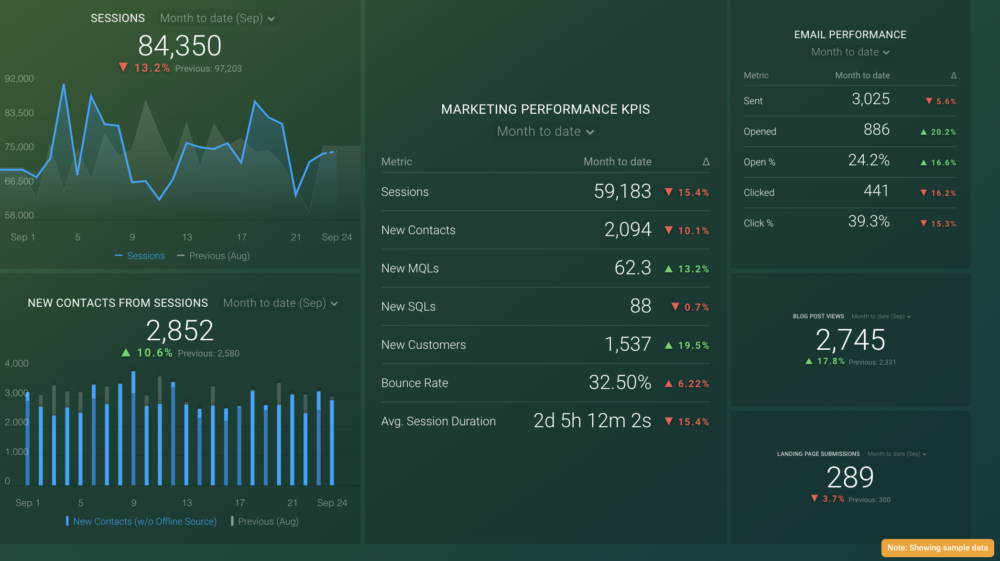Open New Contacts From Sessions date range dropdown
The image size is (1000, 561).
(x=280, y=303)
